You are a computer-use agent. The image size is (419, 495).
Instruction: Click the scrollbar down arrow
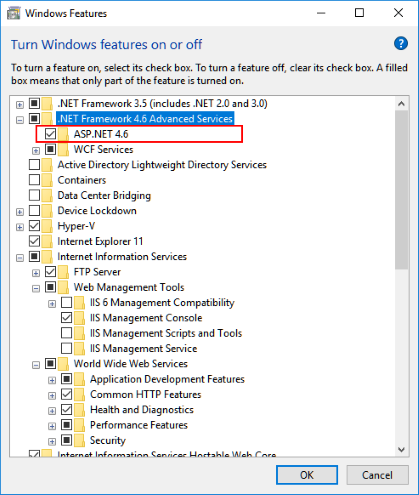click(x=401, y=450)
